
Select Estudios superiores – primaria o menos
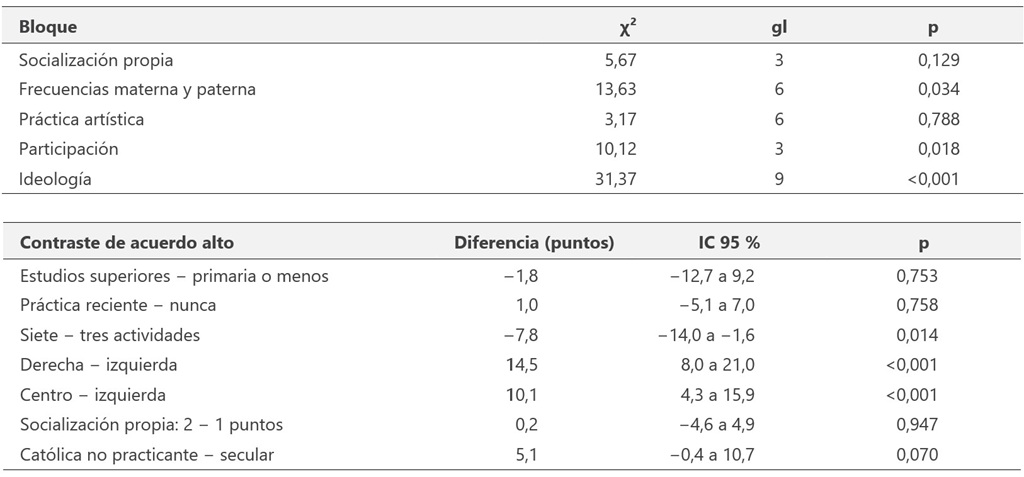coord(174,276)
